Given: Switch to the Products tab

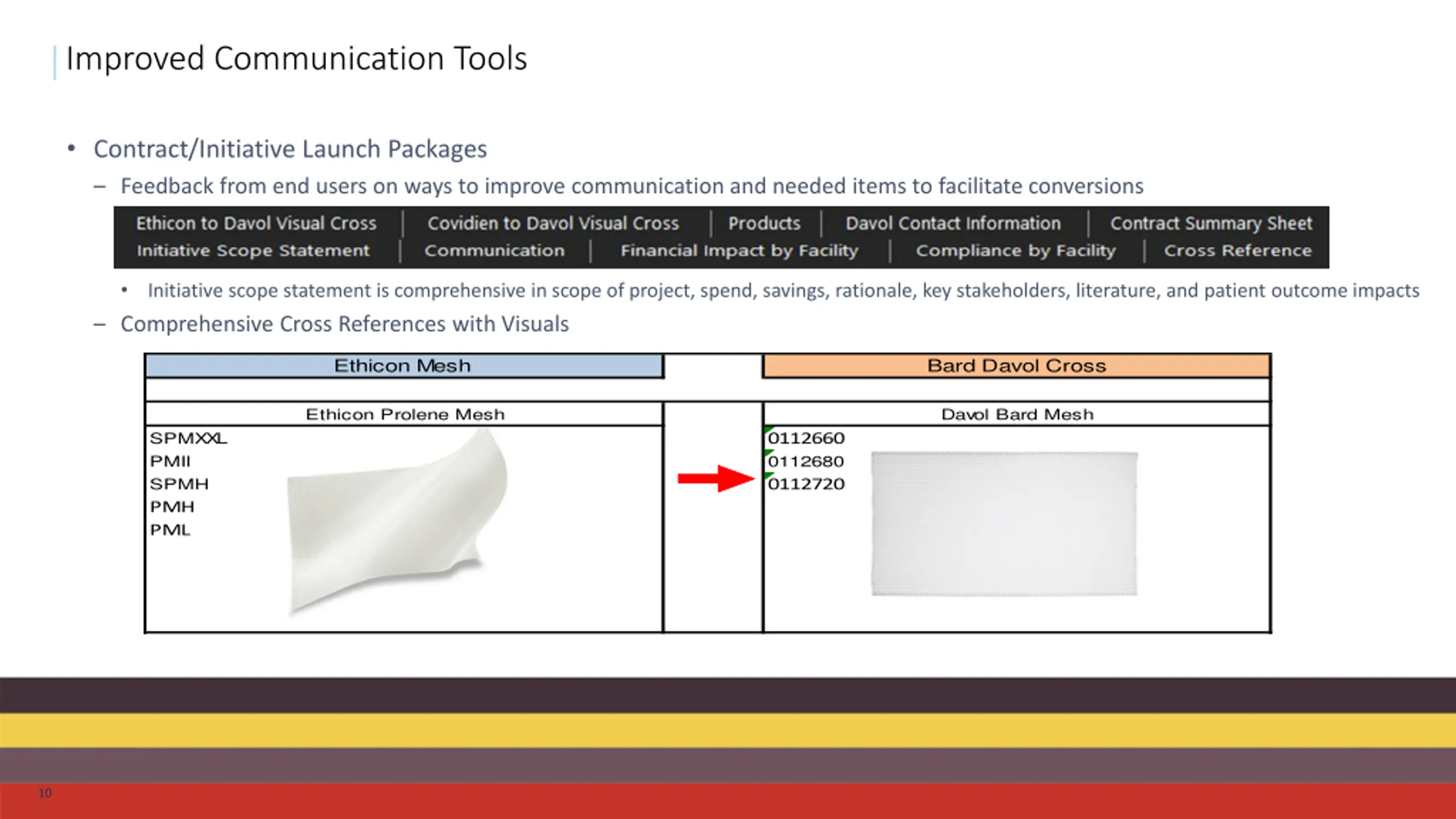Looking at the screenshot, I should pos(764,223).
